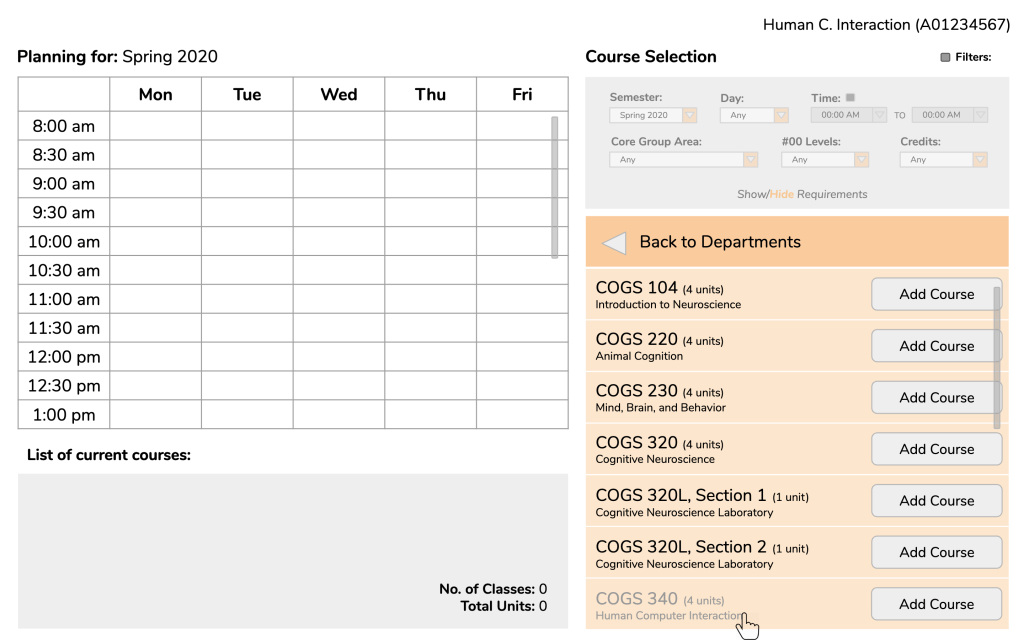Add course COGS 104 Introduction to Neuroscience

pos(936,295)
